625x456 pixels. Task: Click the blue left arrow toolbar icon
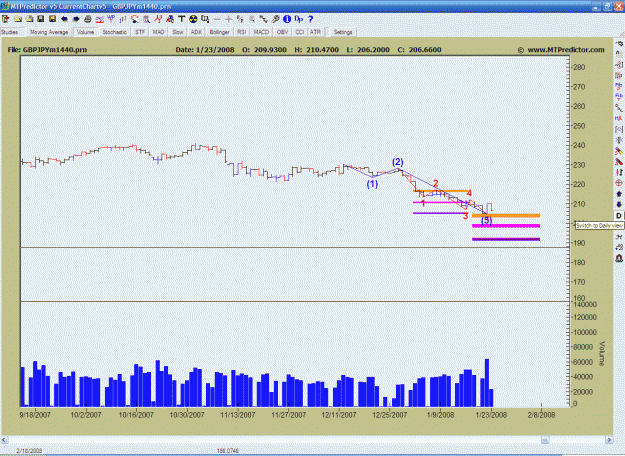(x=64, y=19)
